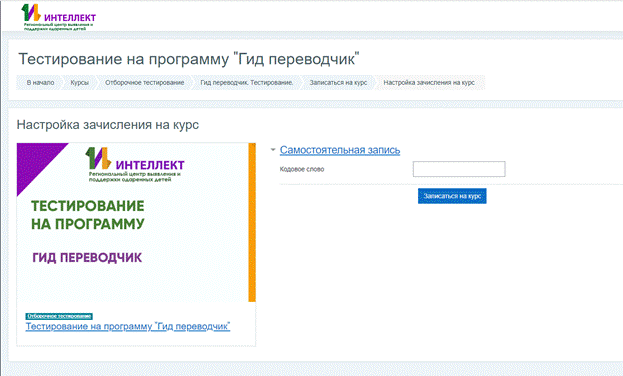Open the 'Тестирование на программу Гид переводчик' course link
This screenshot has width=623, height=376.
pyautogui.click(x=128, y=326)
